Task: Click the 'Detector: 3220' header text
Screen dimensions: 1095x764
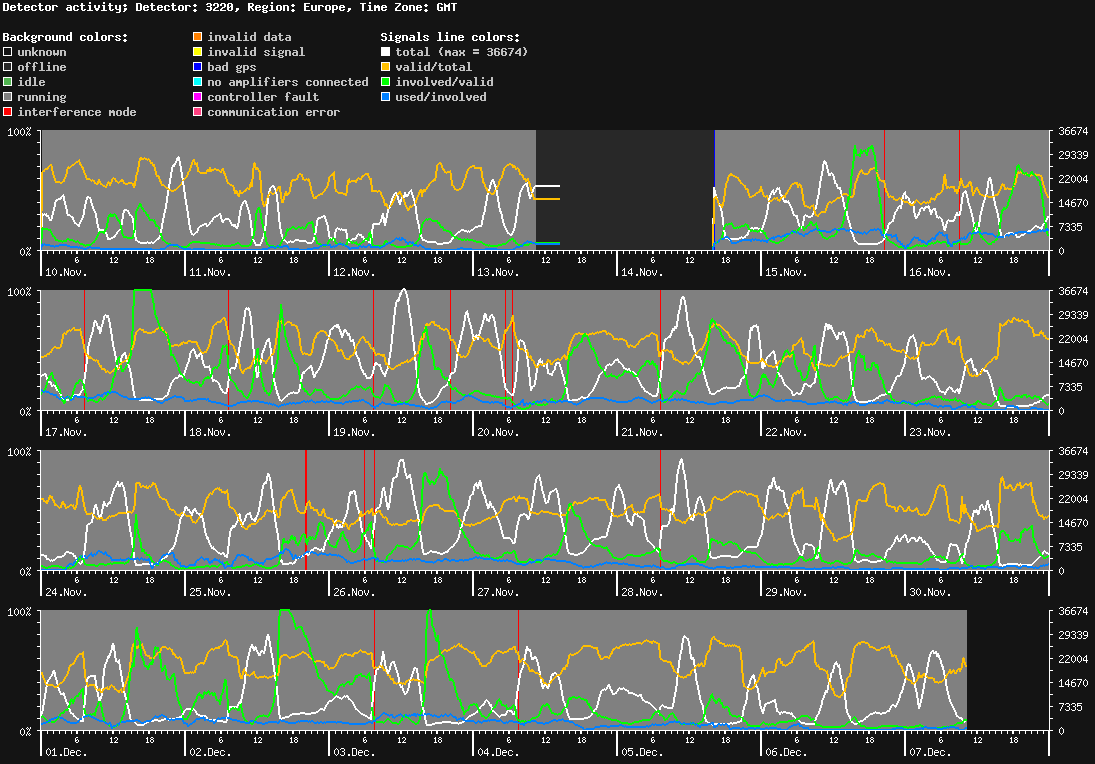Action: pyautogui.click(x=185, y=8)
